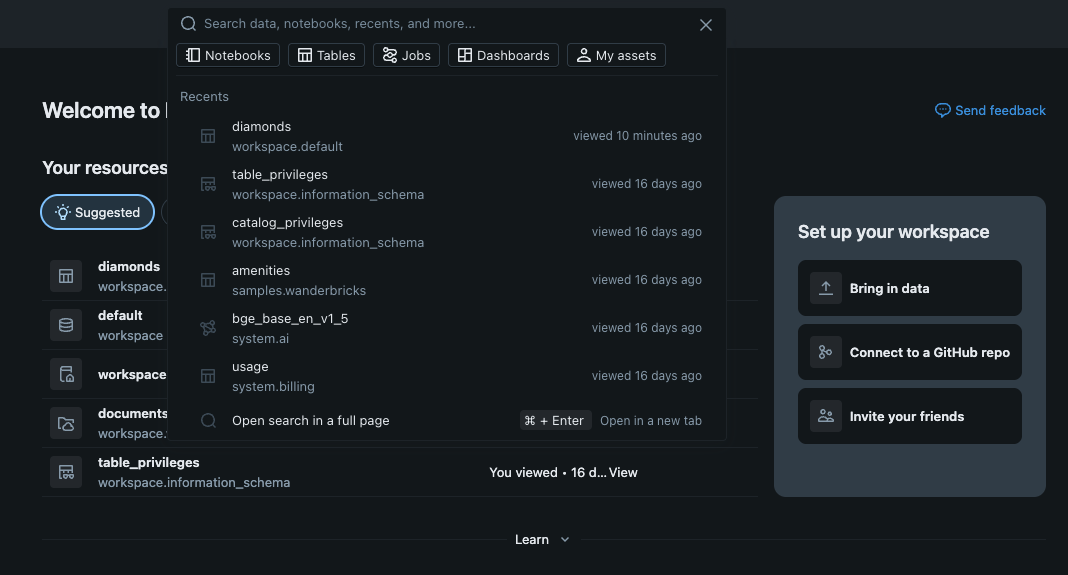Toggle the Tables search filter
The width and height of the screenshot is (1068, 575).
click(326, 55)
